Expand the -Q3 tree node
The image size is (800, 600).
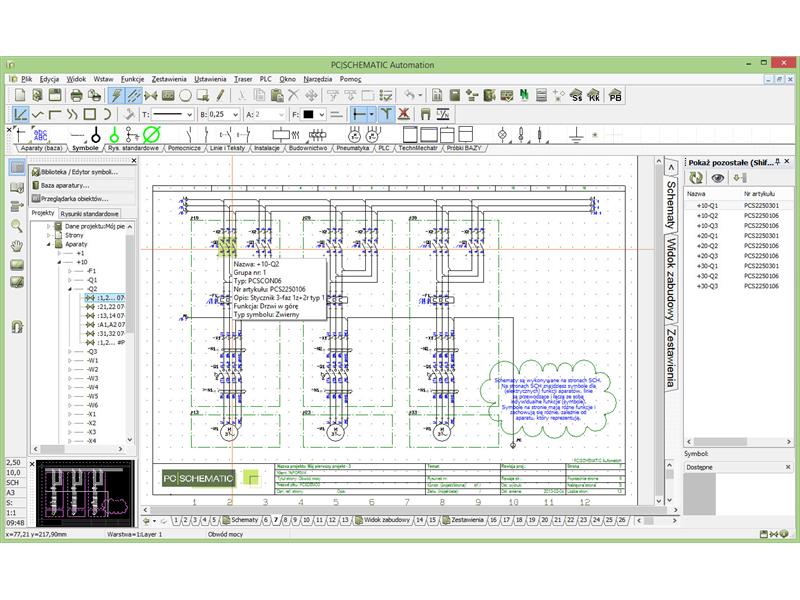tap(70, 352)
